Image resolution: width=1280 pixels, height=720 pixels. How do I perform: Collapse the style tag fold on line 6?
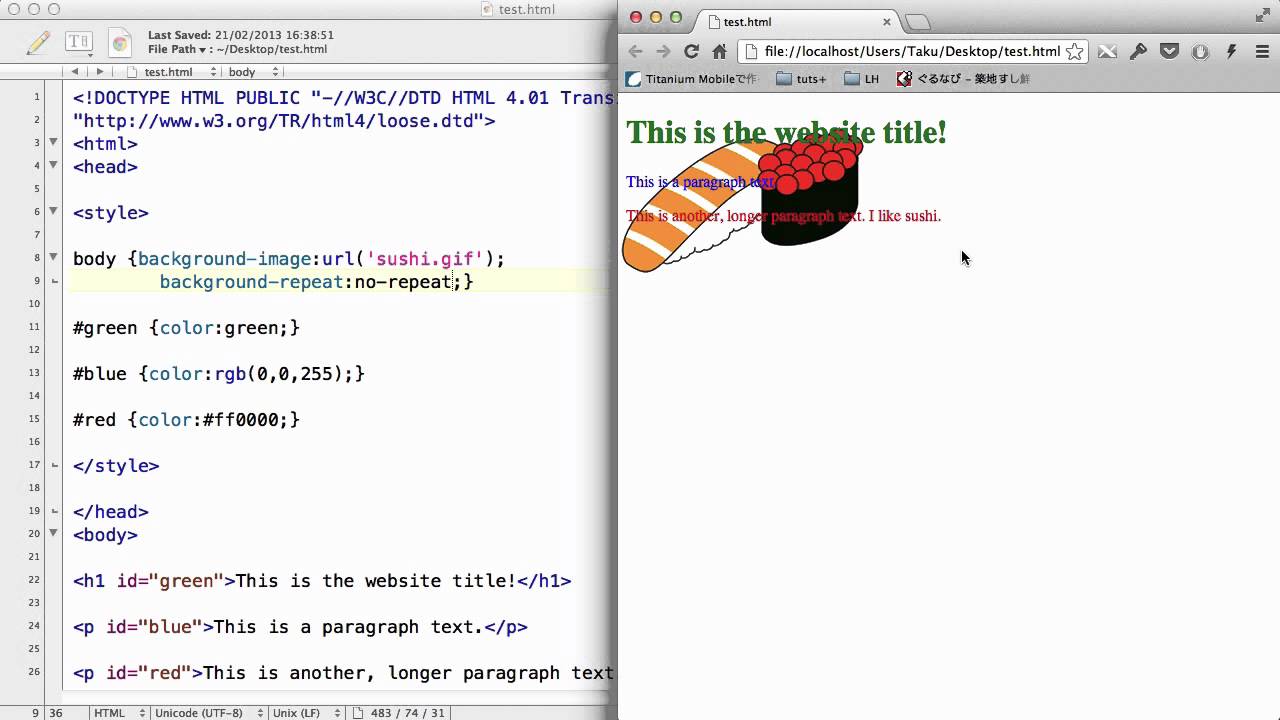[x=54, y=212]
